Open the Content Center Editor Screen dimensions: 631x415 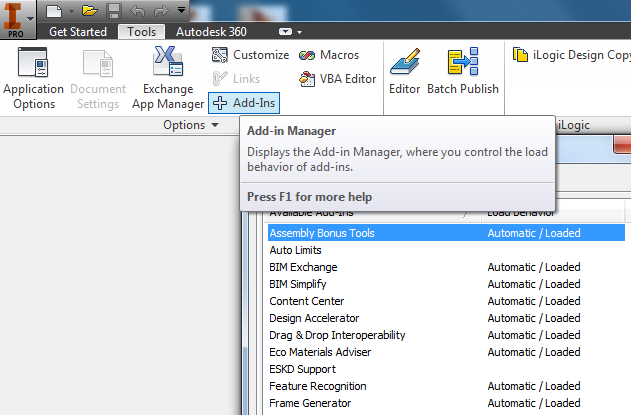tap(404, 72)
